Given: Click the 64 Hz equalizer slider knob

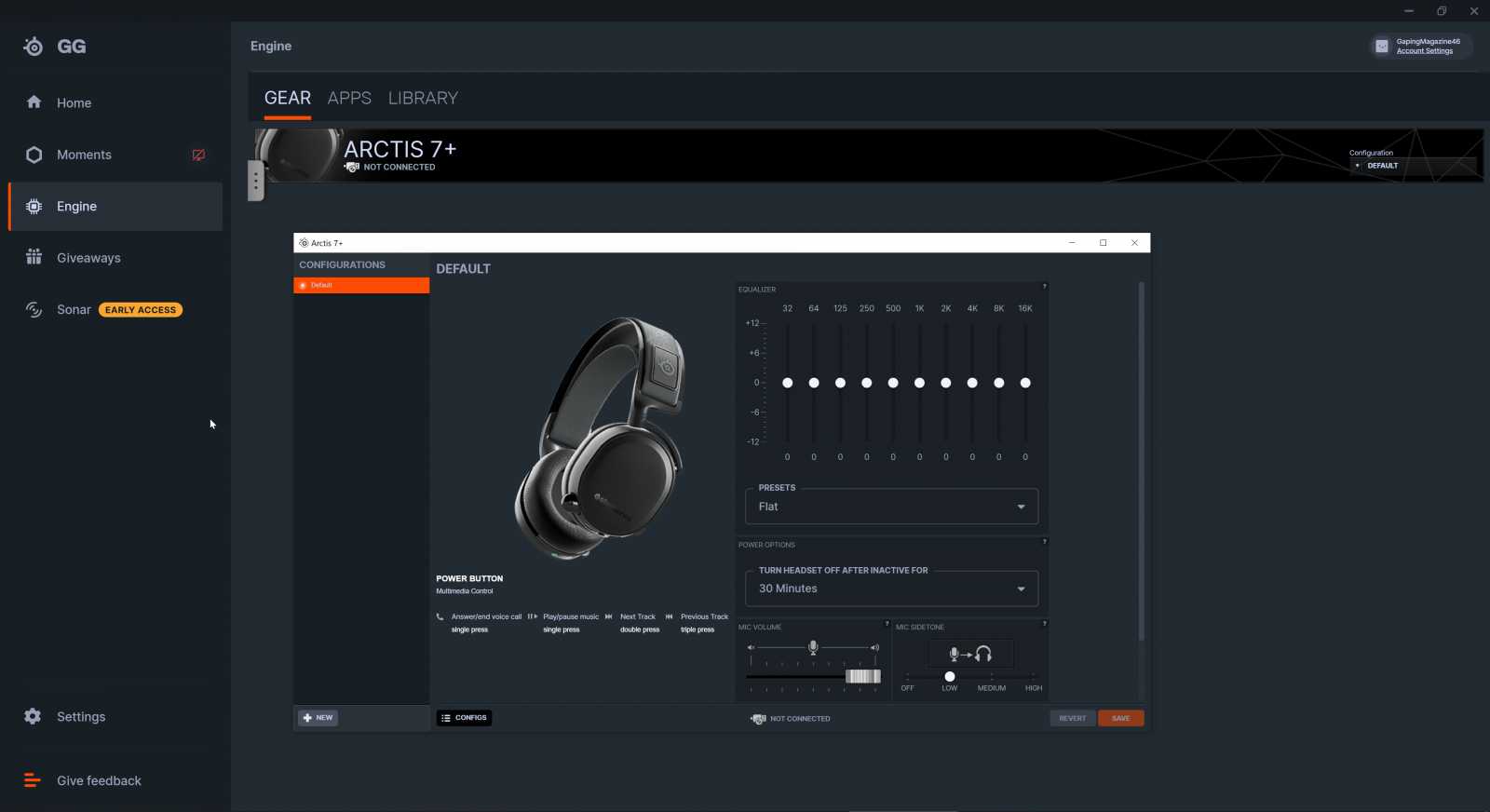Looking at the screenshot, I should click(814, 383).
